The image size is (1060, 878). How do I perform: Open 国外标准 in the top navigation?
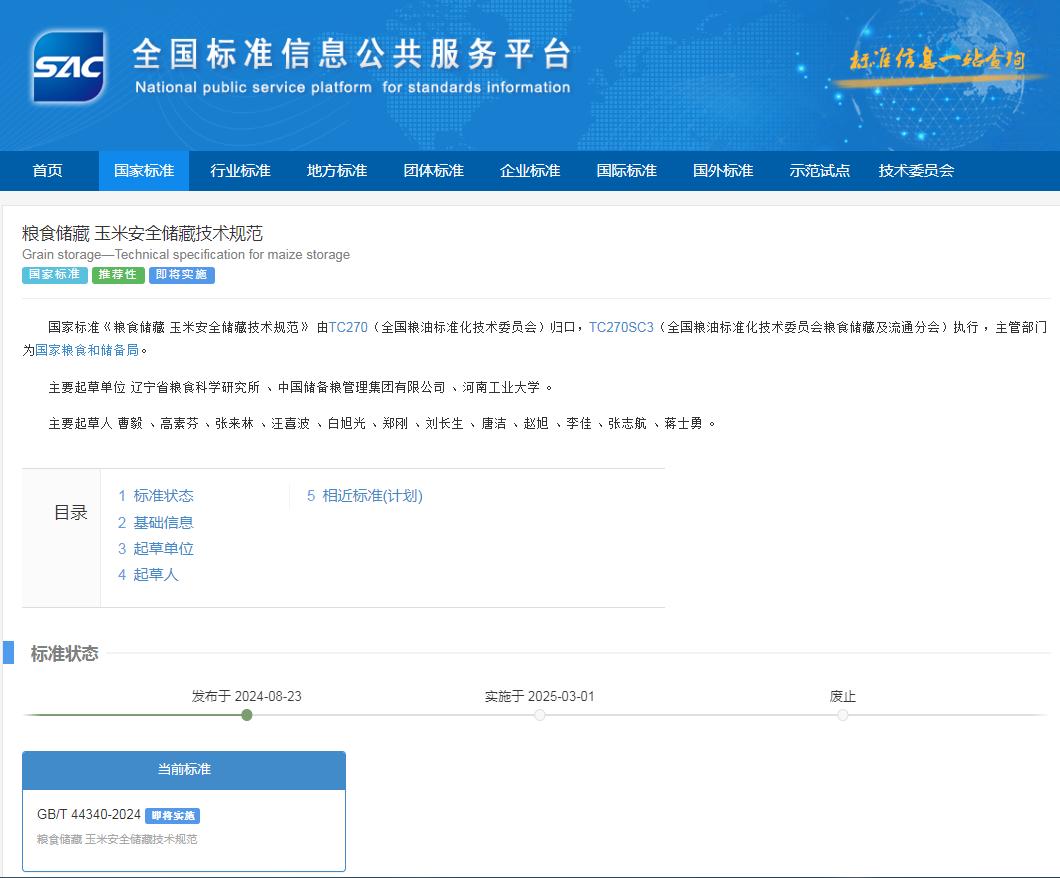(x=723, y=171)
